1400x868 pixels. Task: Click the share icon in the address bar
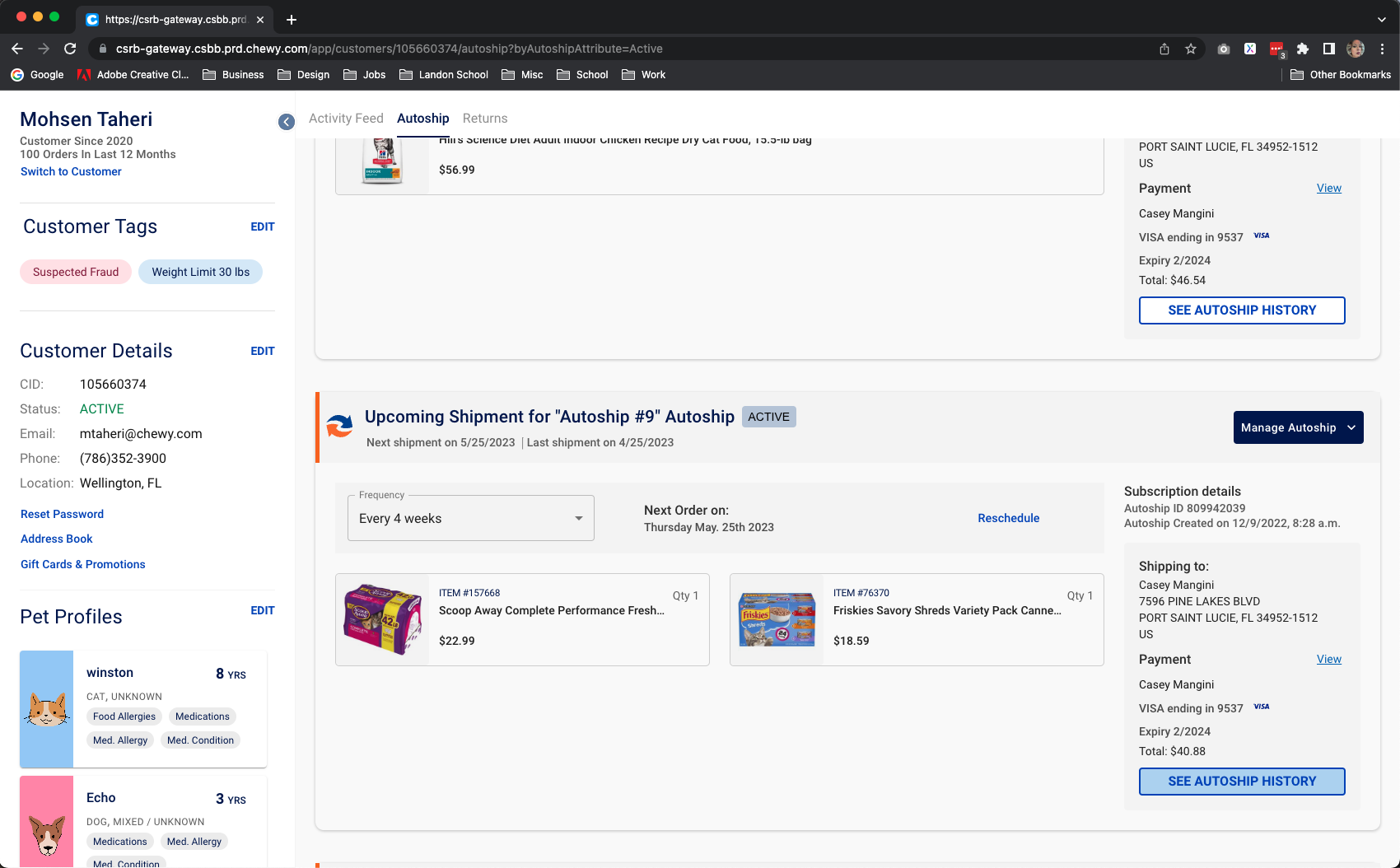tap(1164, 49)
